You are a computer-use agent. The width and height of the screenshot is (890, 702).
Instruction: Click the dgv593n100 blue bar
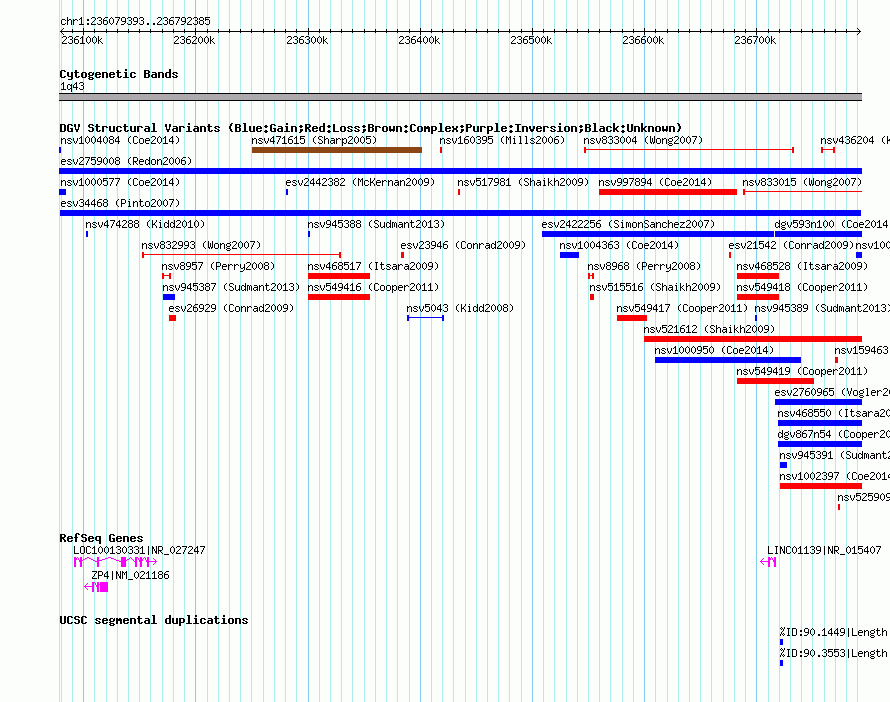(x=818, y=234)
